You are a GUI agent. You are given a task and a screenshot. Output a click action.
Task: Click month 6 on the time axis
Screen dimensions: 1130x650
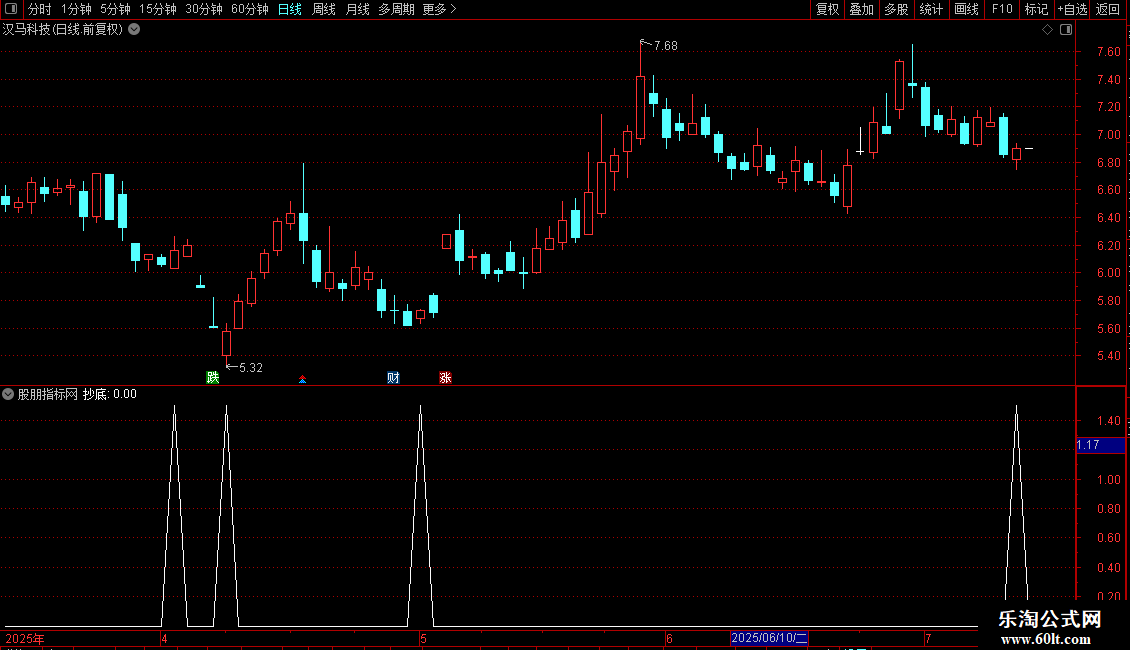pyautogui.click(x=669, y=638)
